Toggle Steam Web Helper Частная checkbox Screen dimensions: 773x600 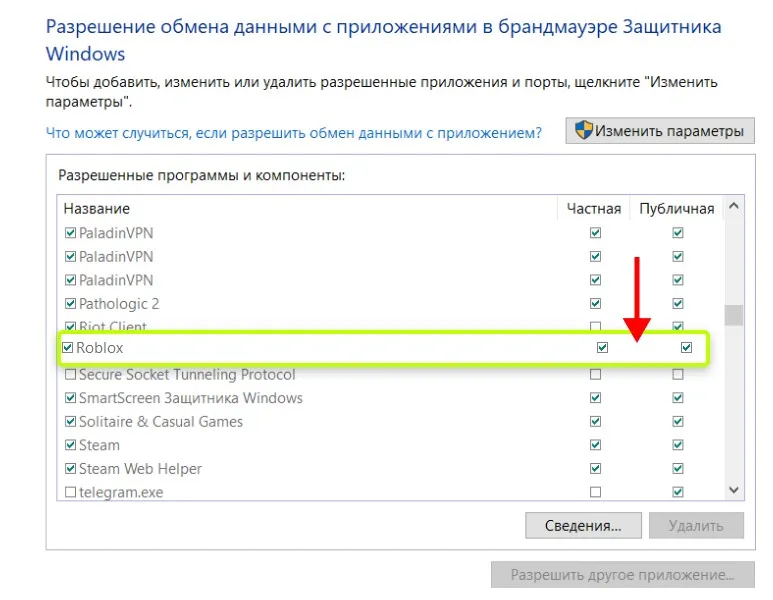point(596,468)
